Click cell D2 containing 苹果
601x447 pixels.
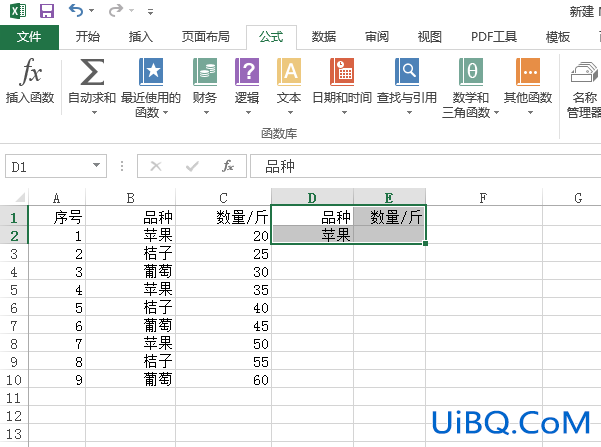(x=312, y=235)
